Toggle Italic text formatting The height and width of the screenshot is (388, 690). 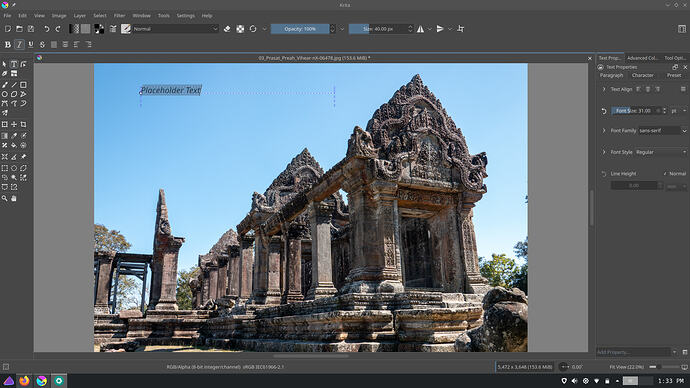click(19, 44)
